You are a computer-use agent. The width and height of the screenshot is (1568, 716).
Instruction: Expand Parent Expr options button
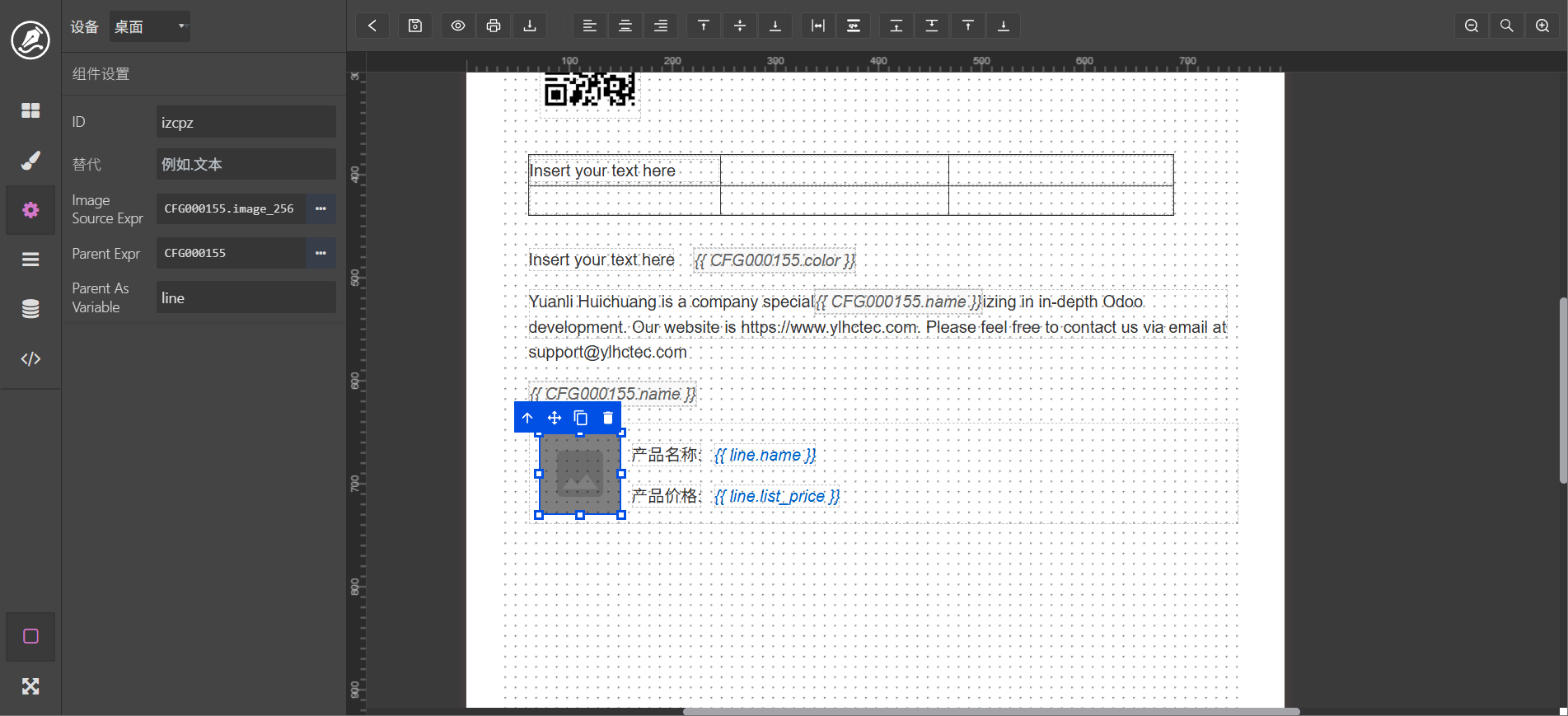click(321, 253)
